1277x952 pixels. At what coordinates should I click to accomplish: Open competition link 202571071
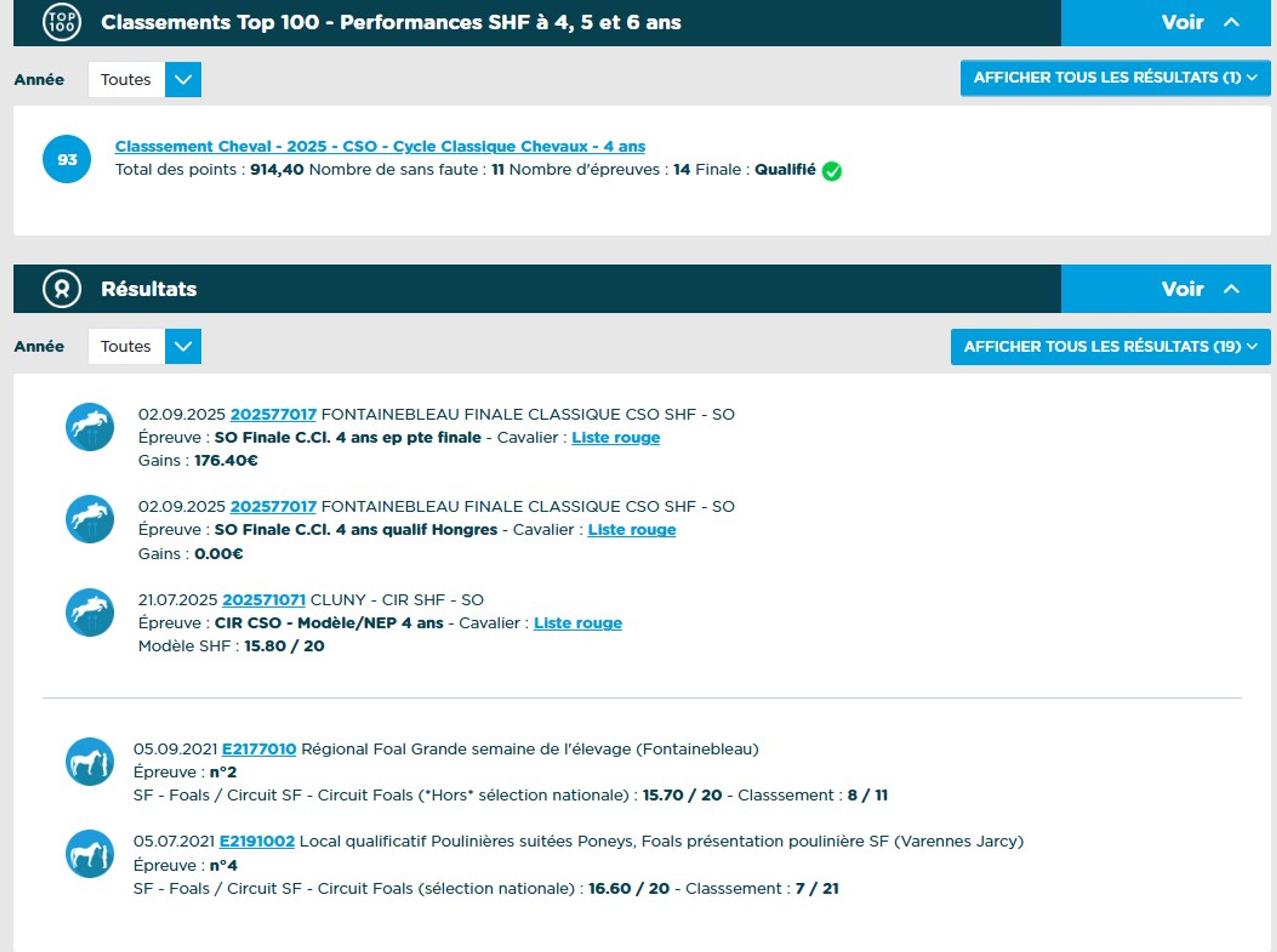click(263, 600)
